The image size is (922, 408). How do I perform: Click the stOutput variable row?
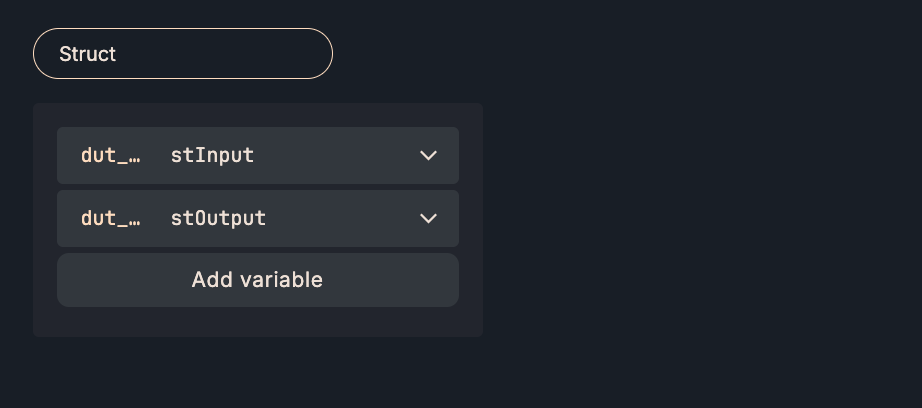click(340, 219)
